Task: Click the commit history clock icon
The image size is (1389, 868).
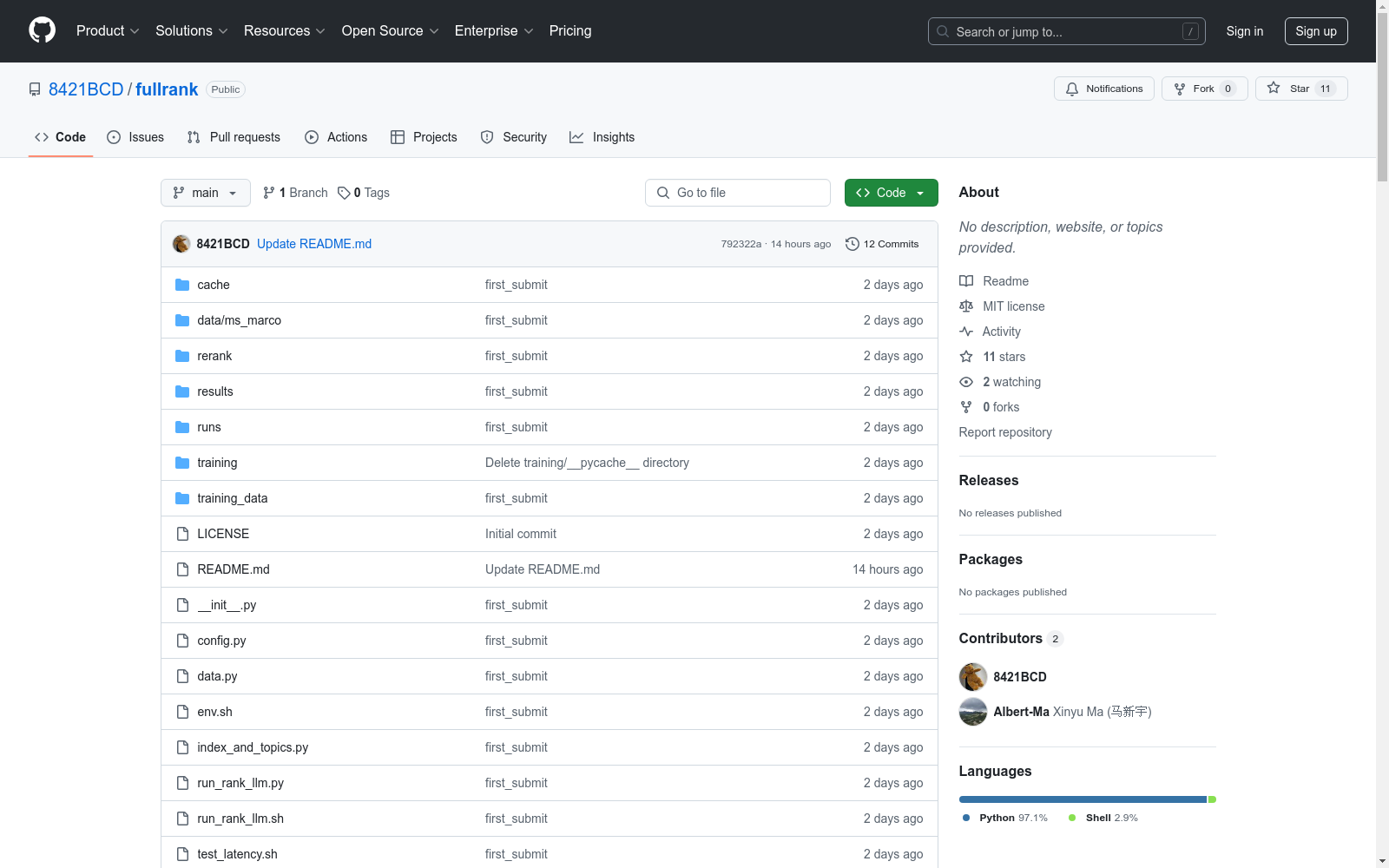Action: (852, 244)
